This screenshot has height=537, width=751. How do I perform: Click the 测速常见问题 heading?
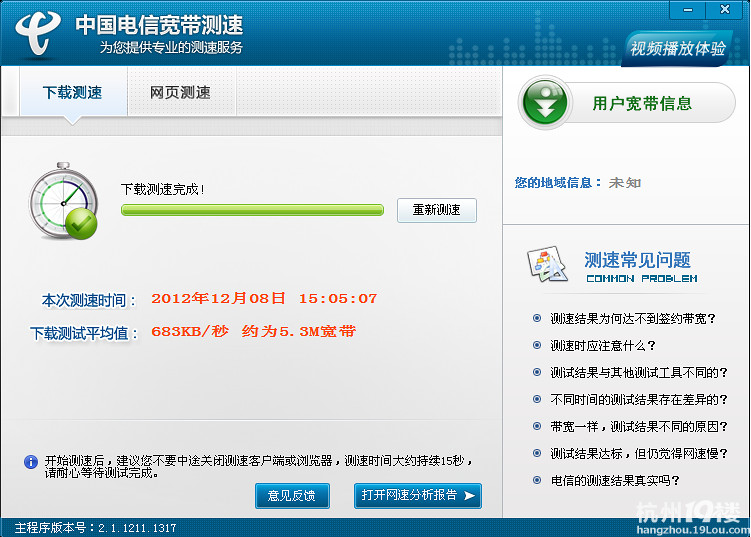coord(637,260)
